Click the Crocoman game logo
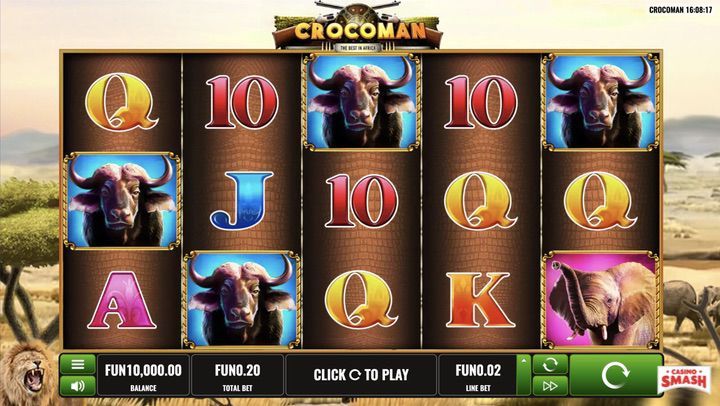This screenshot has height=406, width=720. 359,28
